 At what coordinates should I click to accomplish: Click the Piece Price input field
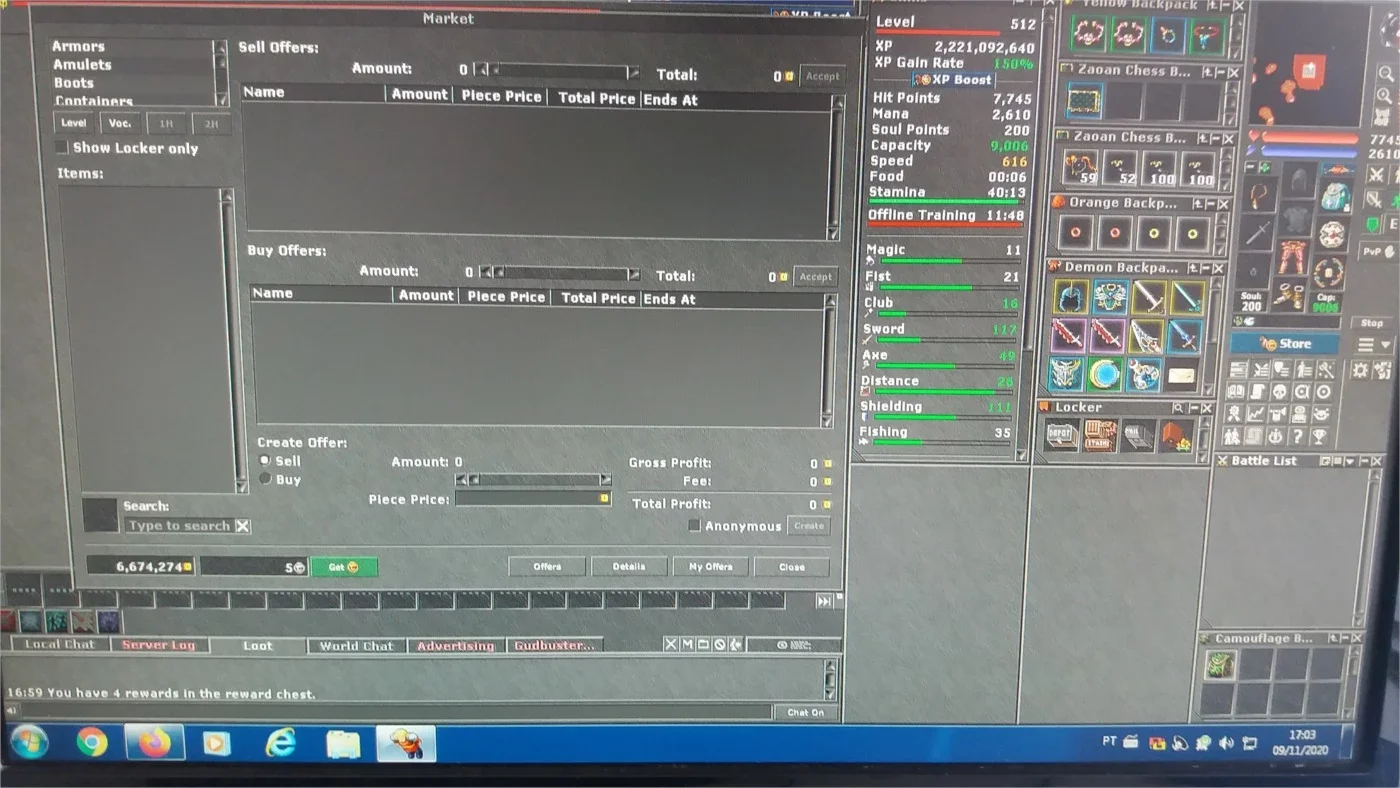tap(533, 498)
